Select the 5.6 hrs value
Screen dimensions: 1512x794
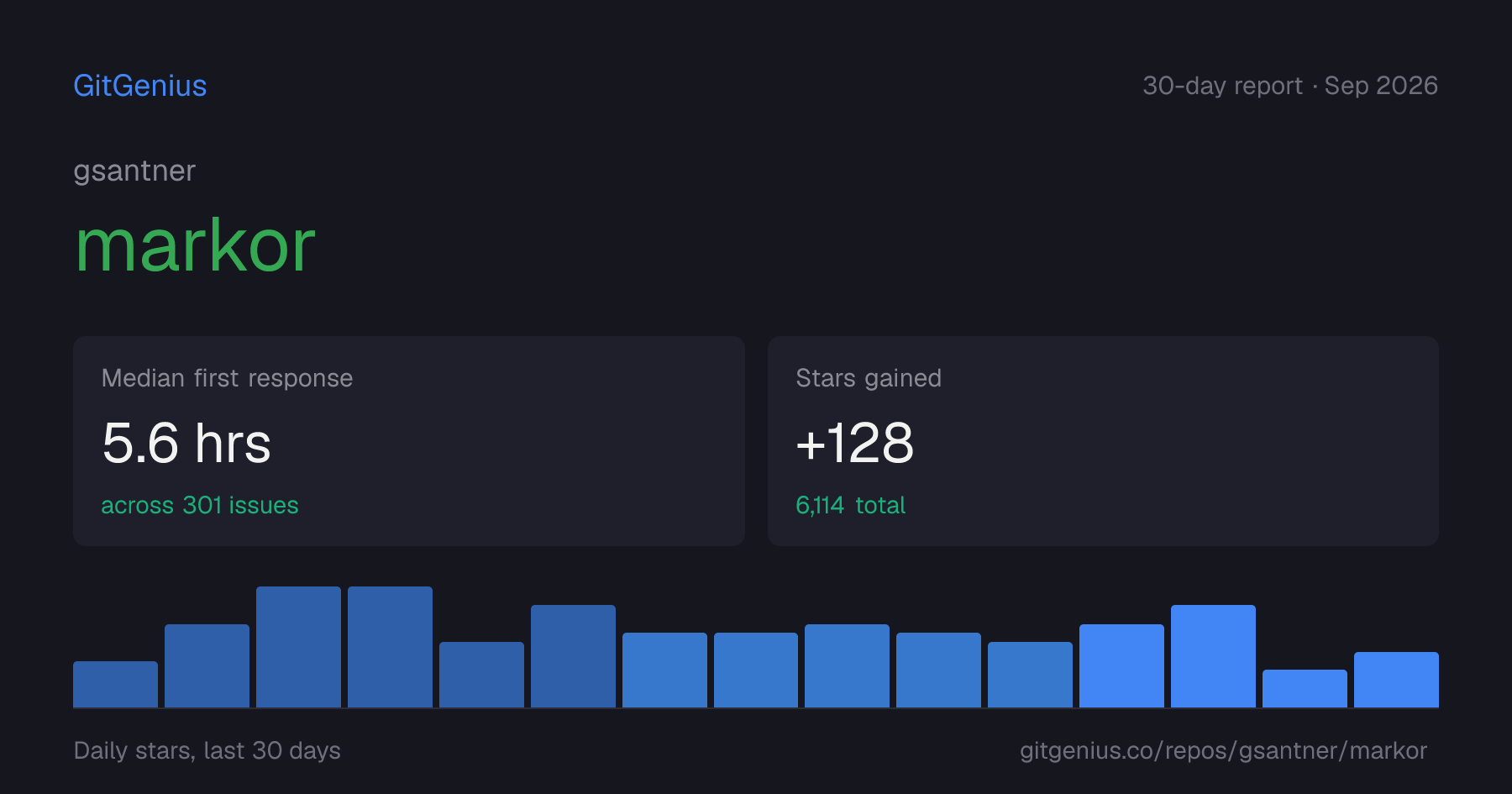coord(186,443)
